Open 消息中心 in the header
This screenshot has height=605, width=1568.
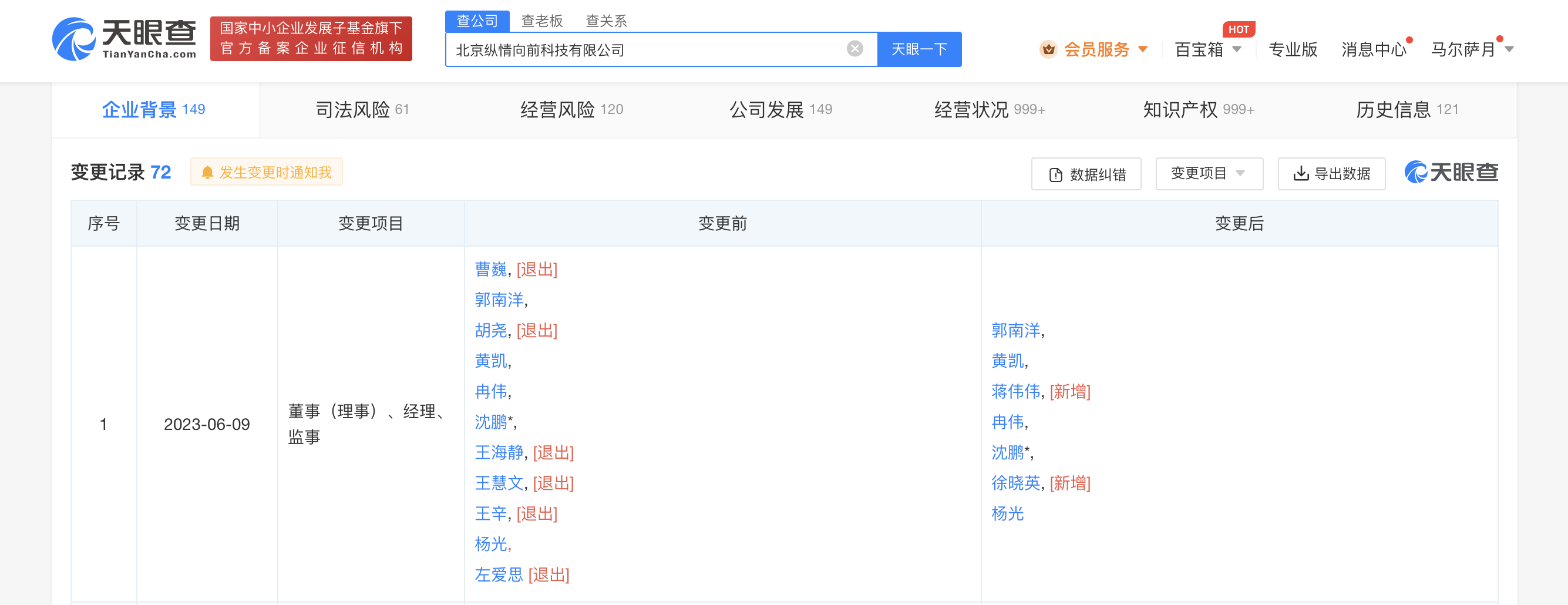pyautogui.click(x=1374, y=49)
